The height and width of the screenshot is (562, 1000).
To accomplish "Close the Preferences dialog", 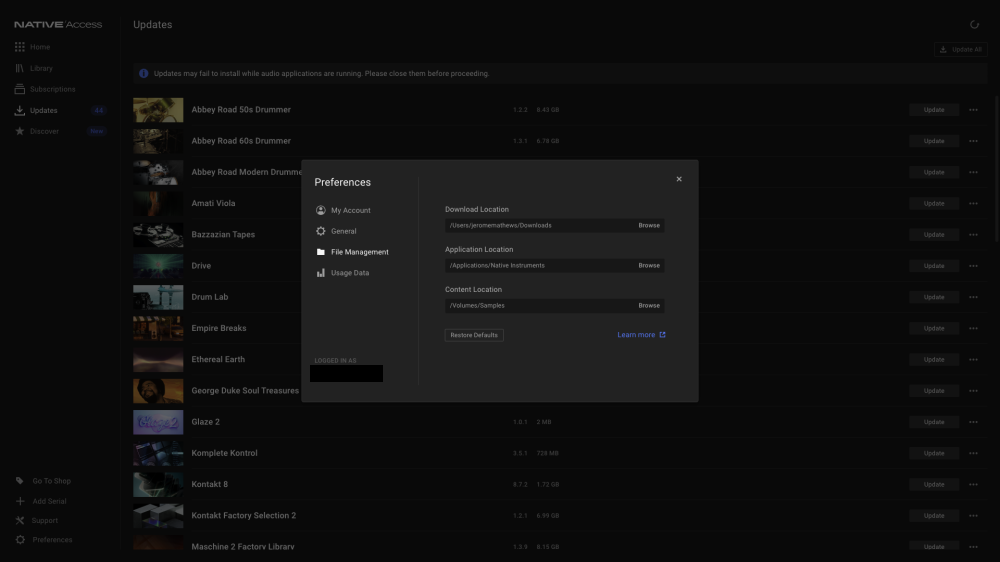I will pyautogui.click(x=679, y=179).
